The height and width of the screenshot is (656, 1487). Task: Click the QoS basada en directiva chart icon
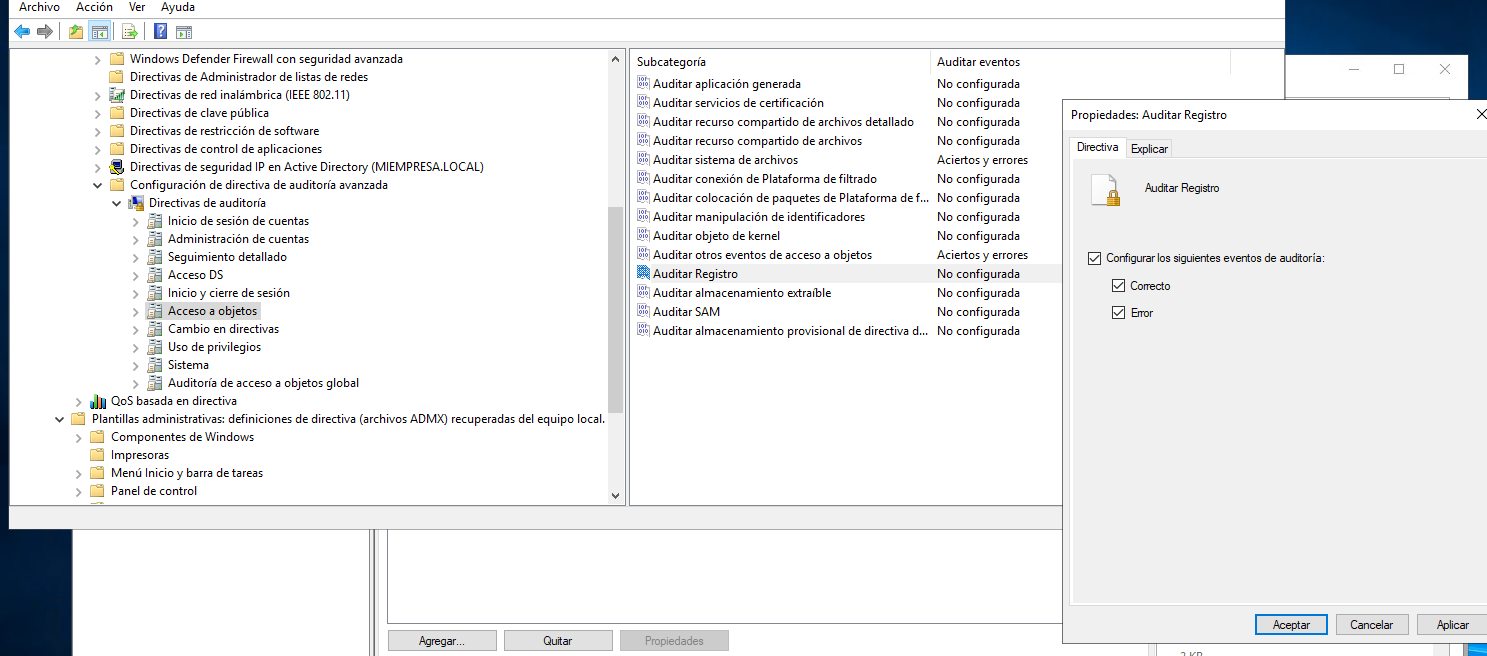98,401
